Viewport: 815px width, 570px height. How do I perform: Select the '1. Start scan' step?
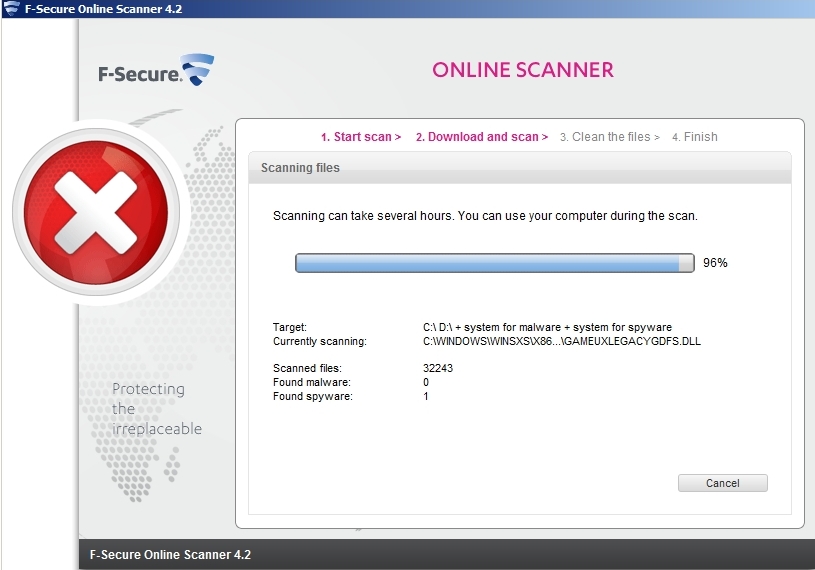pos(361,137)
